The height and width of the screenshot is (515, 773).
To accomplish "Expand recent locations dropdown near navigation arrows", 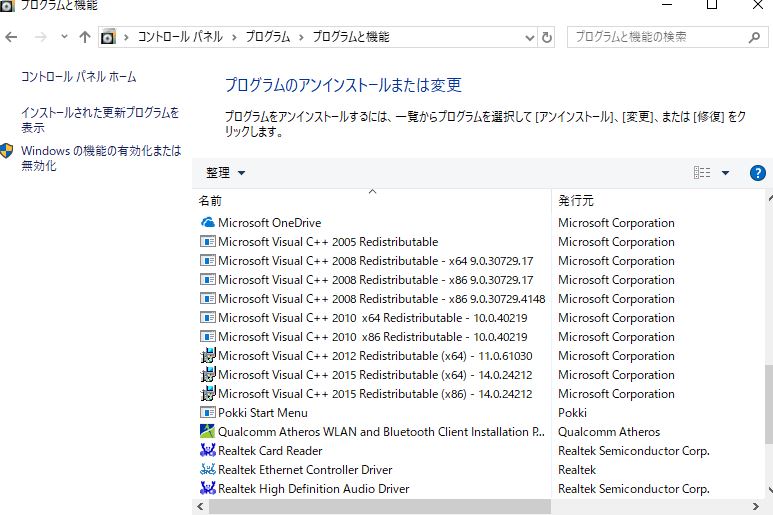I will click(64, 37).
